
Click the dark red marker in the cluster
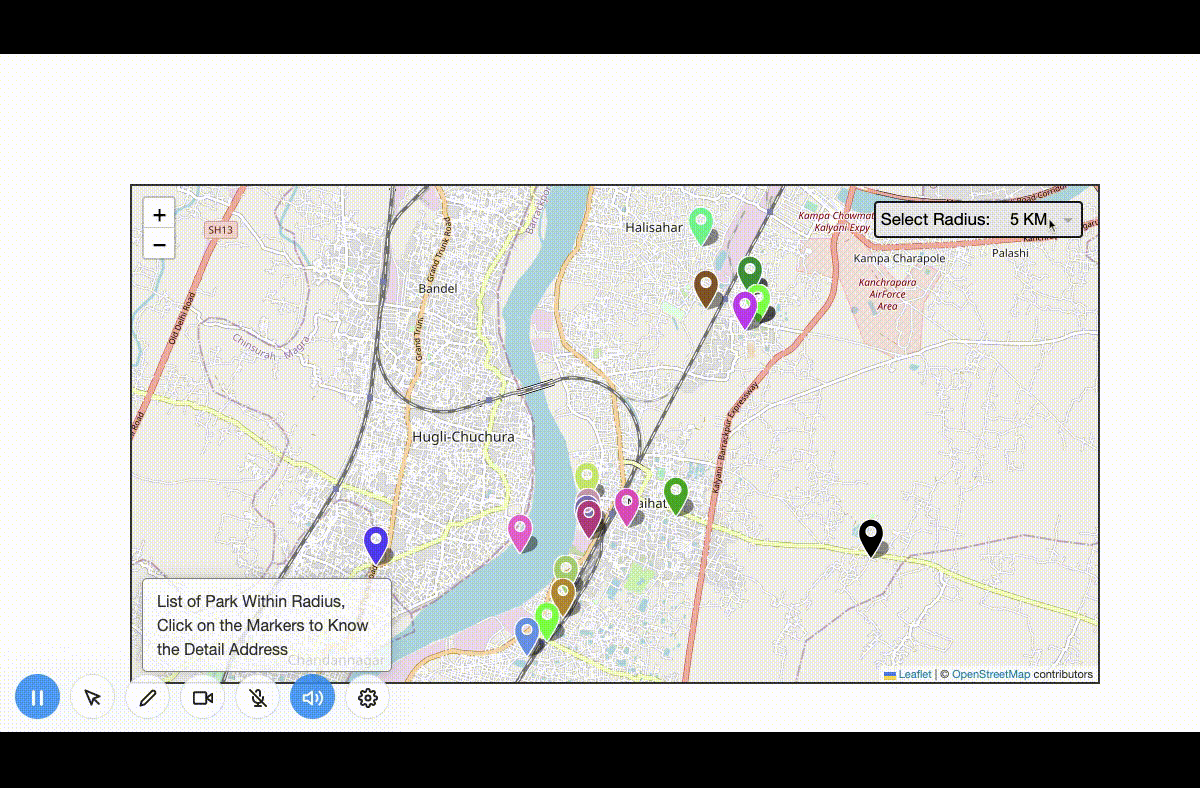coord(589,519)
